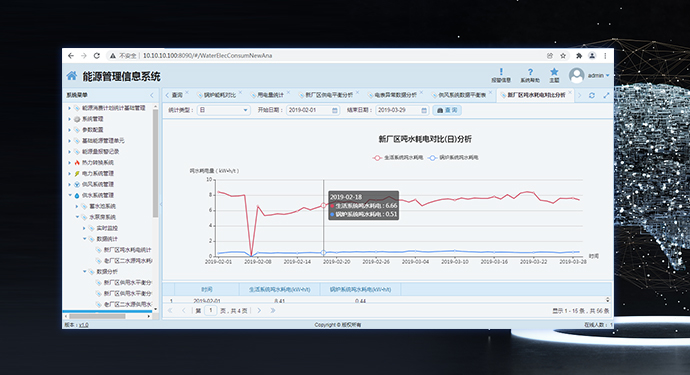This screenshot has width=690, height=375.
Task: Jump to last page in pager
Action: click(273, 311)
